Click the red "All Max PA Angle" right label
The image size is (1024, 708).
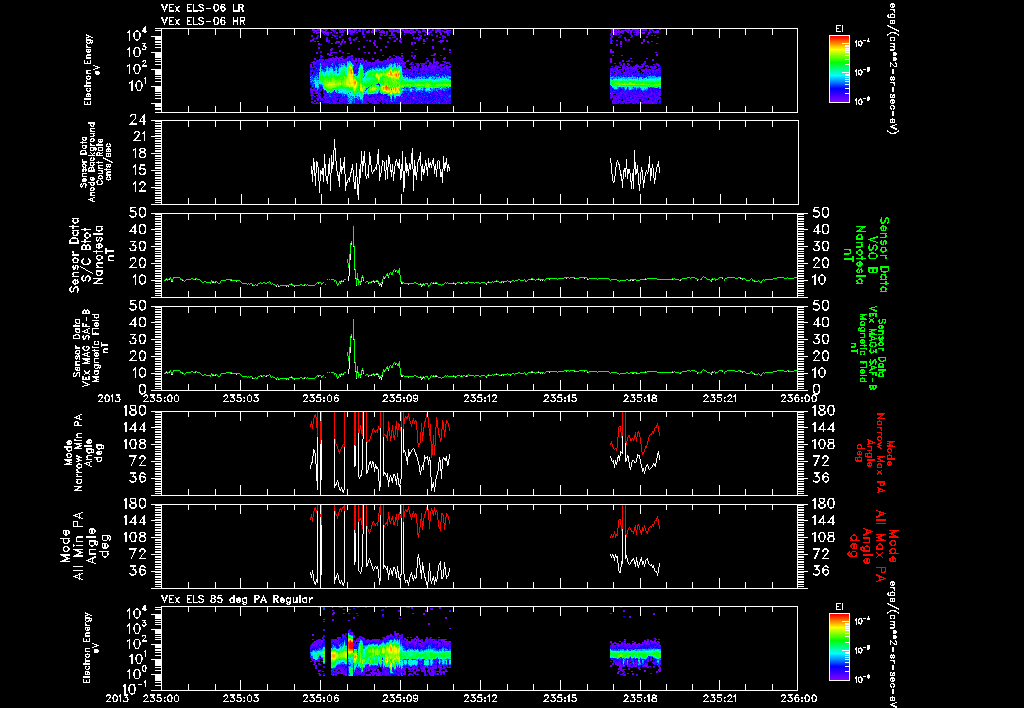tap(874, 545)
